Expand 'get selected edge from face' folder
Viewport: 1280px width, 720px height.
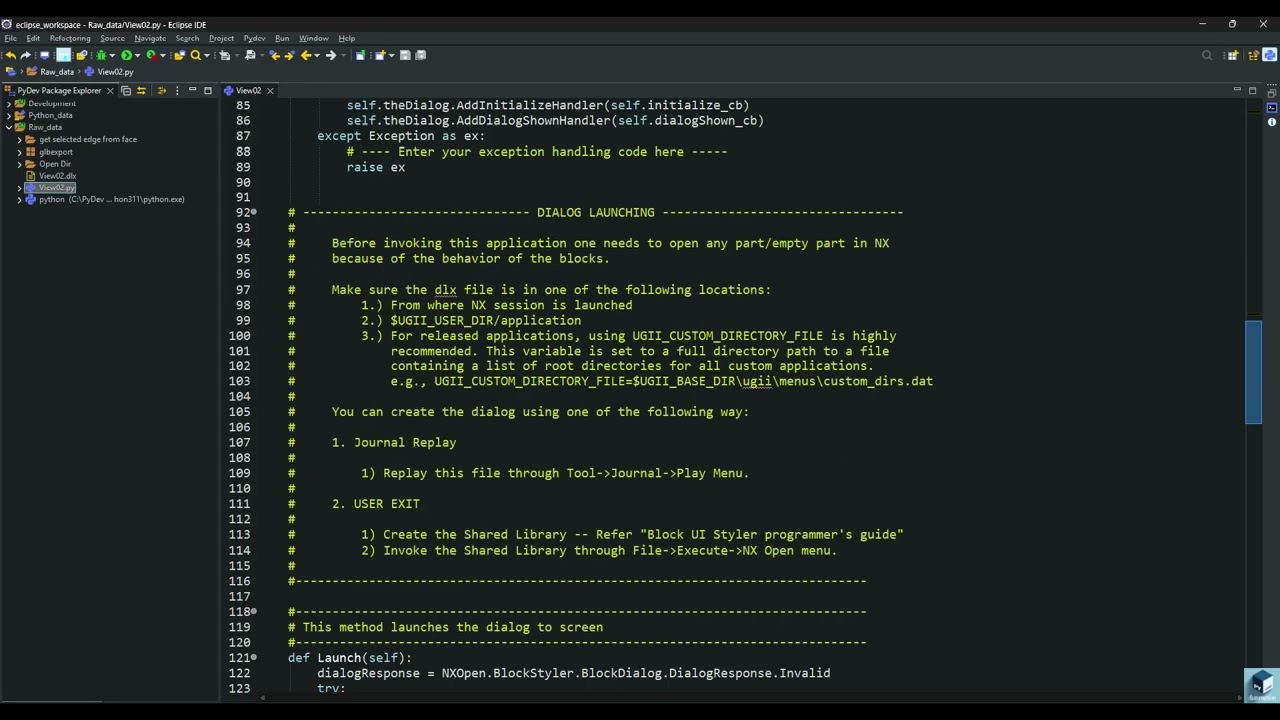point(19,139)
